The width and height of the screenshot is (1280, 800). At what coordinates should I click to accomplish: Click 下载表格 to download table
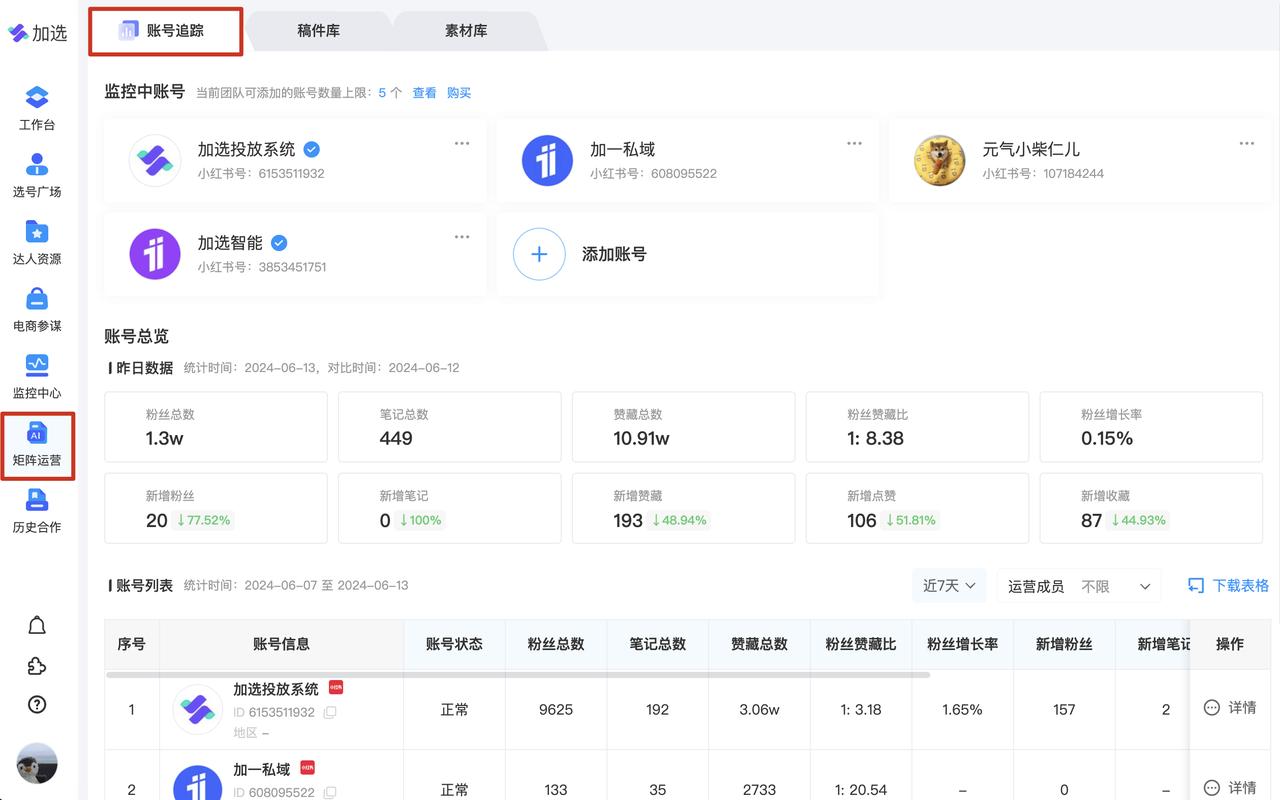(1228, 586)
